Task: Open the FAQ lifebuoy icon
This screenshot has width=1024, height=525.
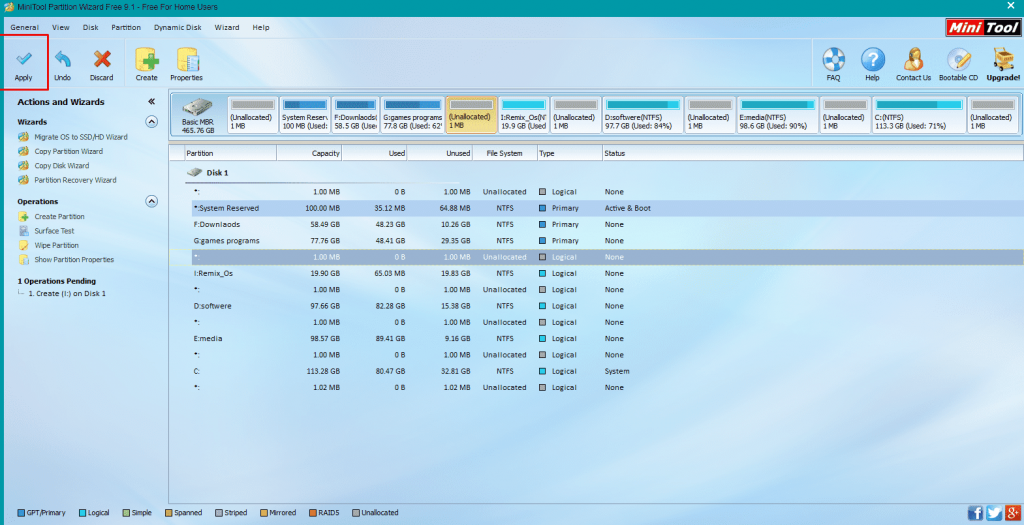Action: 833,59
